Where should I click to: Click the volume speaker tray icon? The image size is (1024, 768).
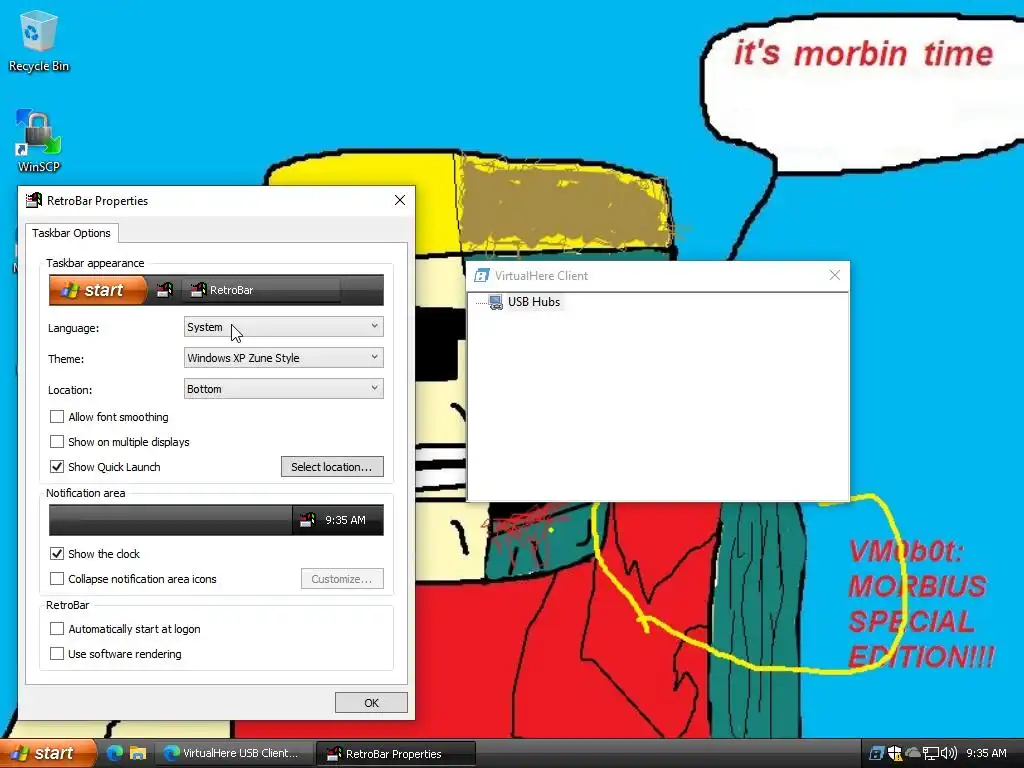(948, 753)
